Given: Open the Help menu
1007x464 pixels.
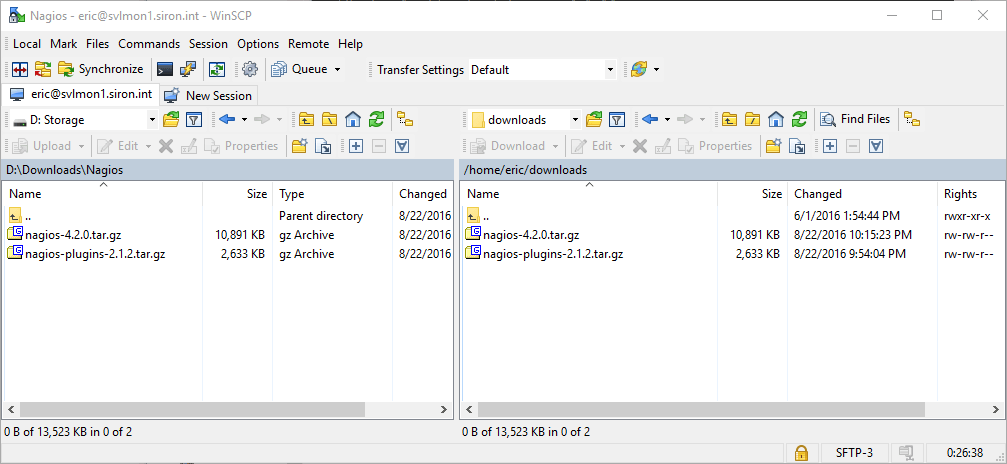Looking at the screenshot, I should tap(351, 44).
